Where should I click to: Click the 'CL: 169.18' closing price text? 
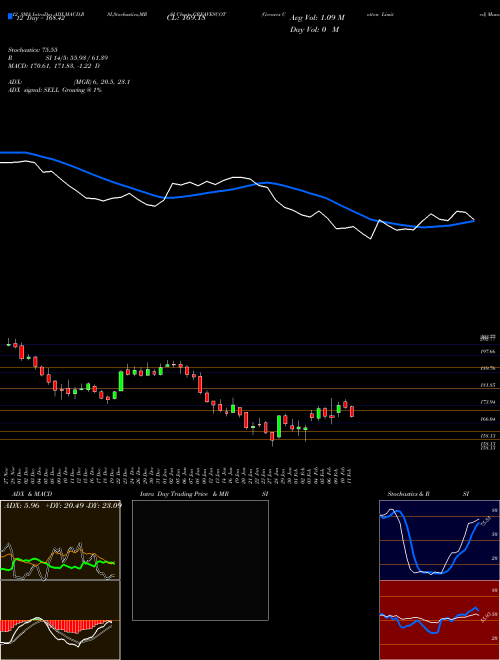point(186,19)
